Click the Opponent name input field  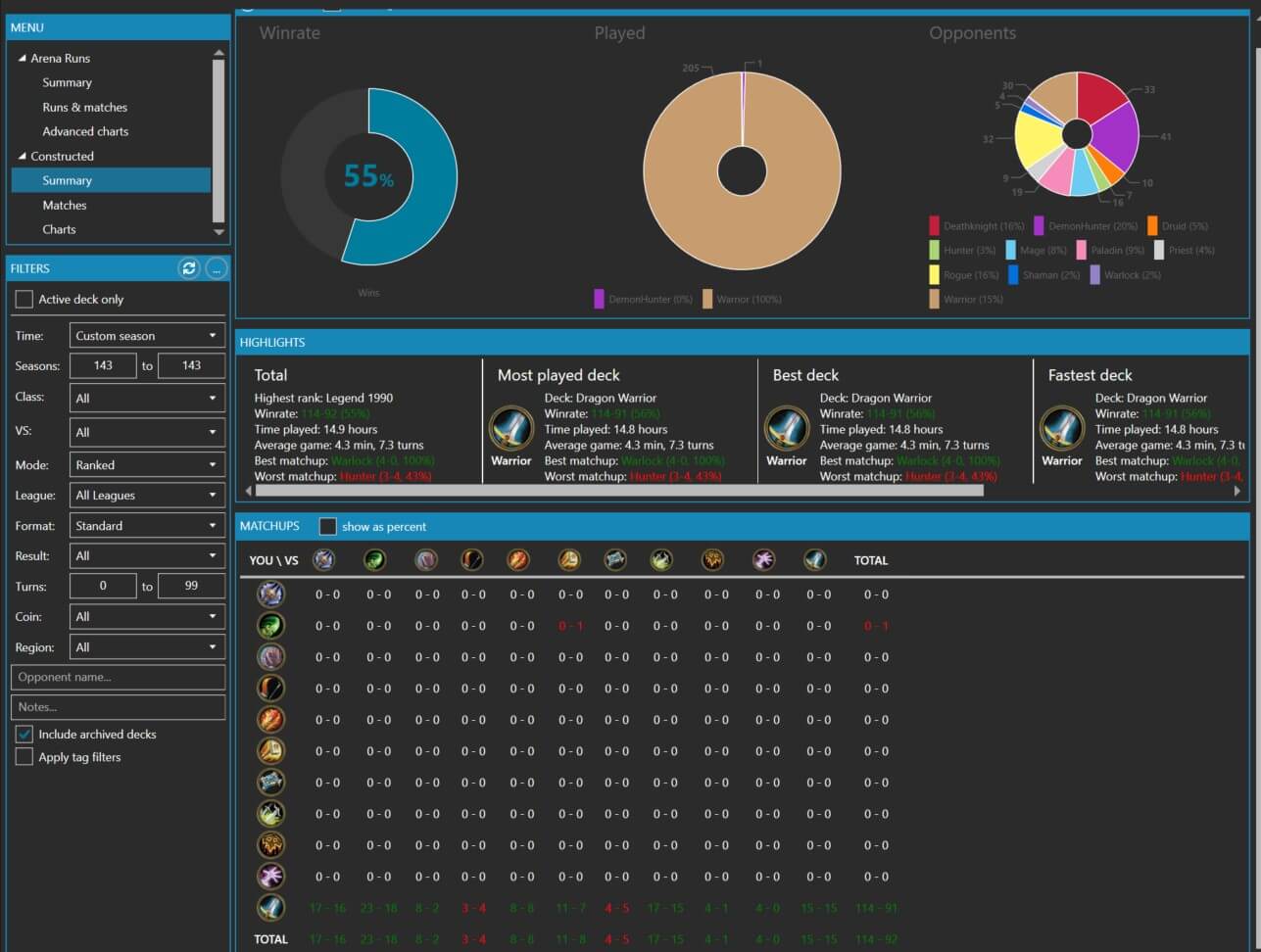[x=118, y=677]
